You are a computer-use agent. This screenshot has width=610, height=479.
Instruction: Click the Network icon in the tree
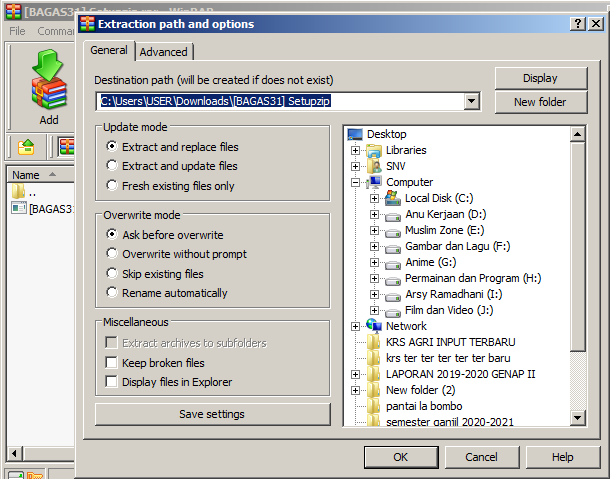coord(374,326)
